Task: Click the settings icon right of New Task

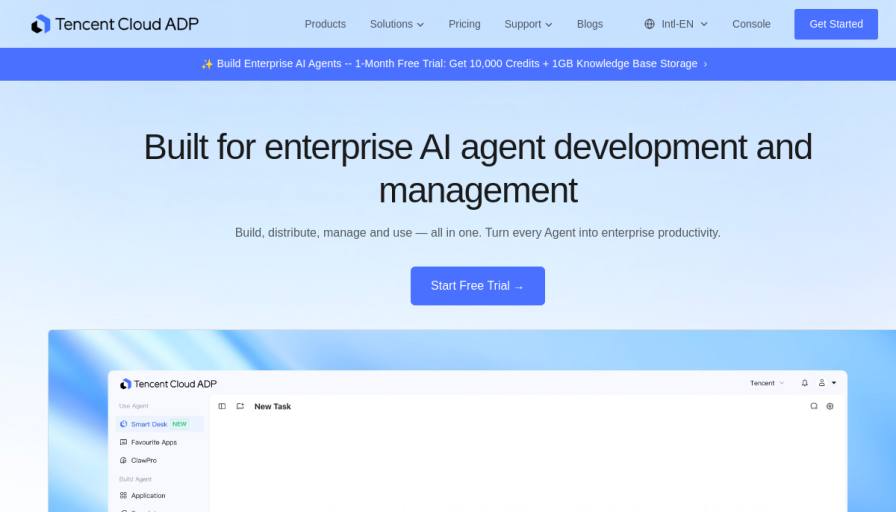Action: 830,406
